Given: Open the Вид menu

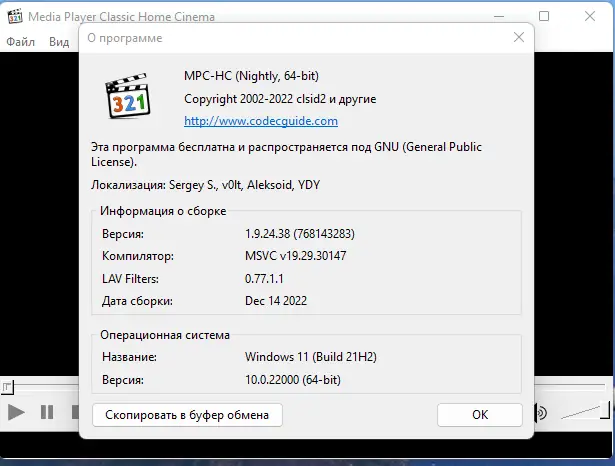Looking at the screenshot, I should 59,42.
